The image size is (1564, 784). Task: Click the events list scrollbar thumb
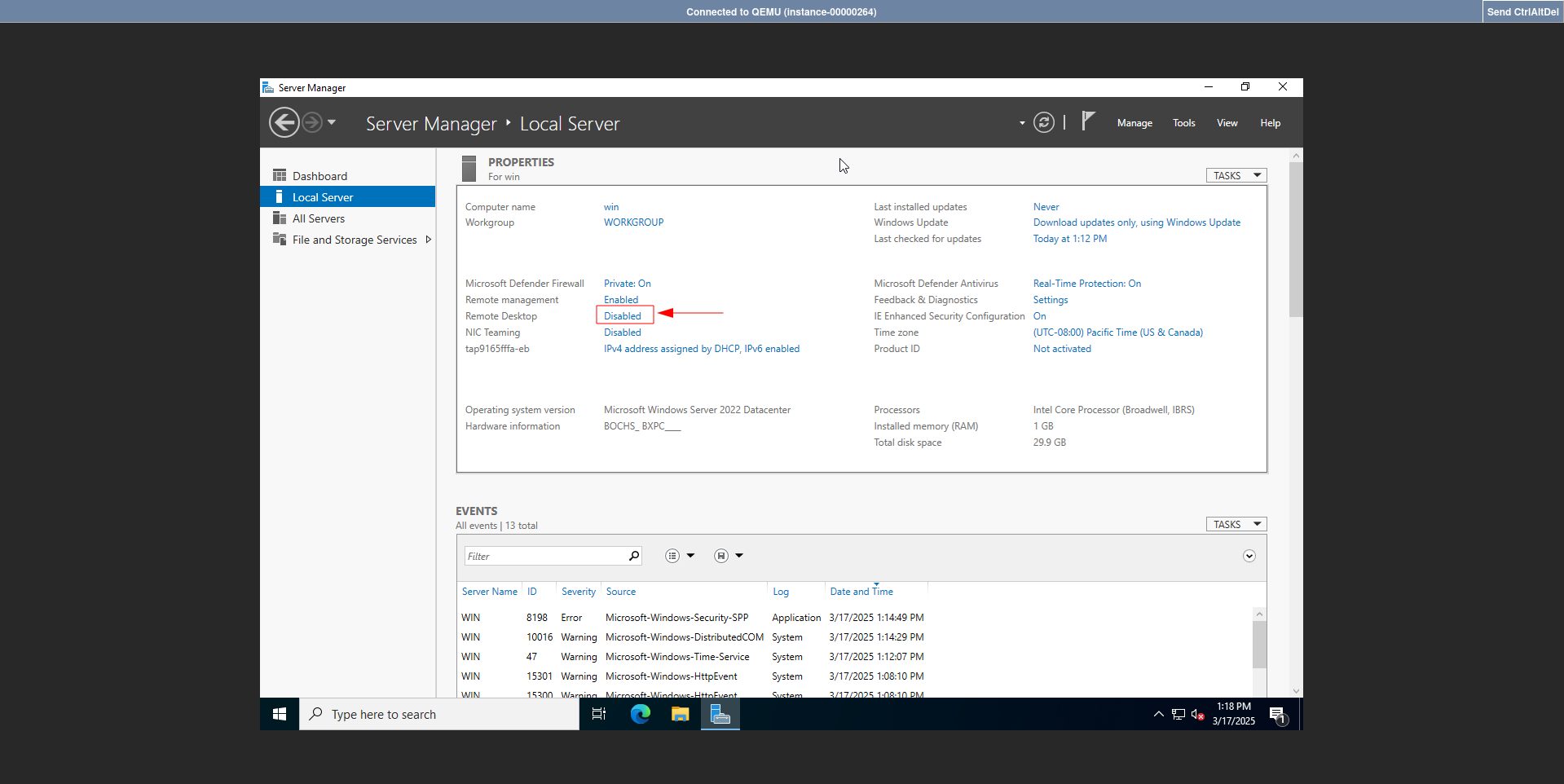tap(1259, 645)
